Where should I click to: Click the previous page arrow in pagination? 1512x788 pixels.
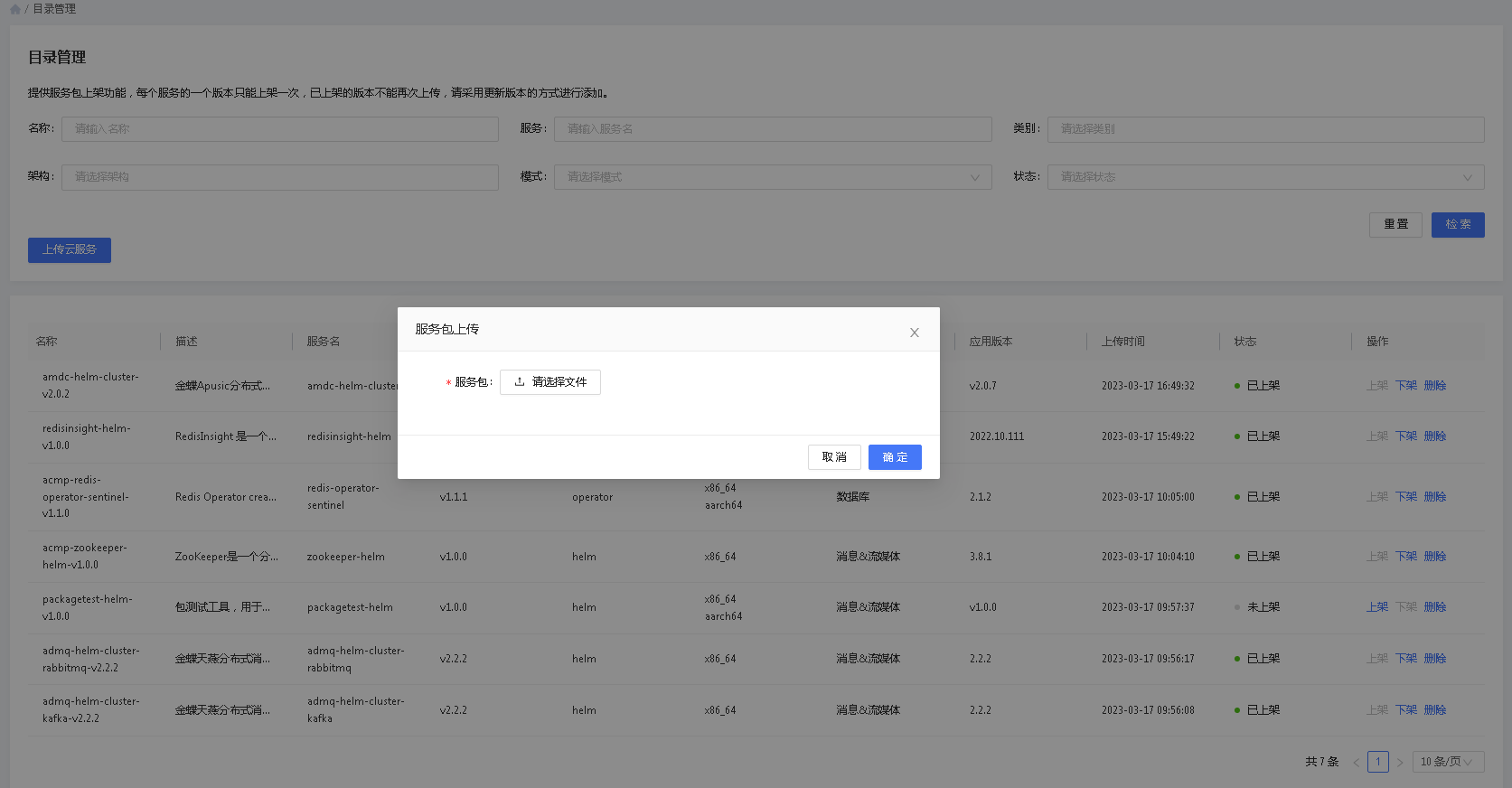(x=1356, y=763)
